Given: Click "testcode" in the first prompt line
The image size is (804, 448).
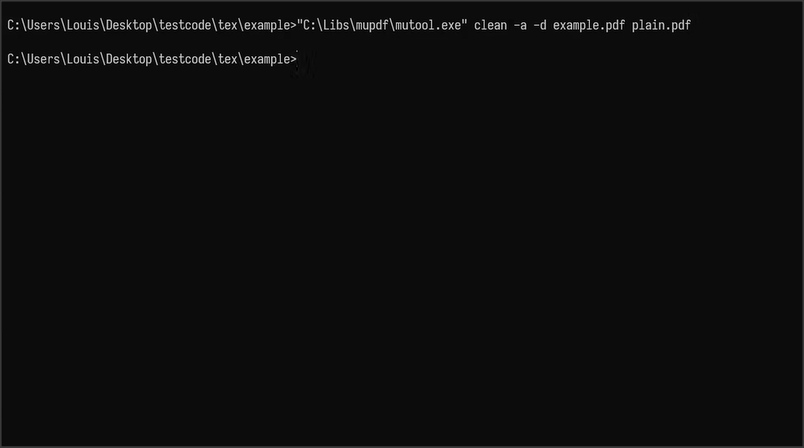Looking at the screenshot, I should point(185,25).
